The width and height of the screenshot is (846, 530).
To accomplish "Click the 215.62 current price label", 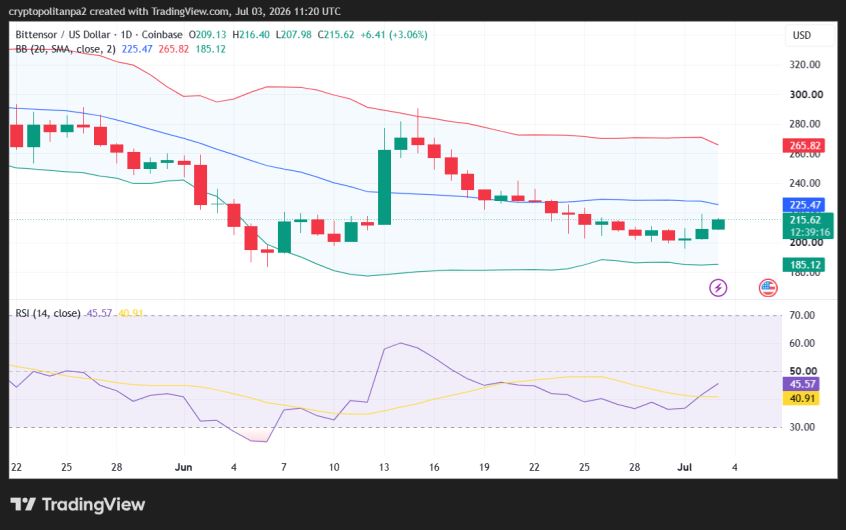I will point(807,220).
